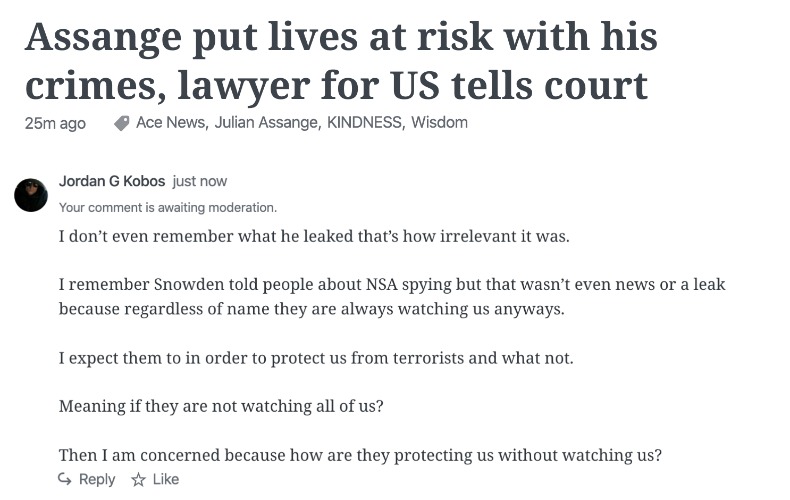This screenshot has width=790, height=500.
Task: Click the sentence about protecting from terrorists
Action: [316, 358]
